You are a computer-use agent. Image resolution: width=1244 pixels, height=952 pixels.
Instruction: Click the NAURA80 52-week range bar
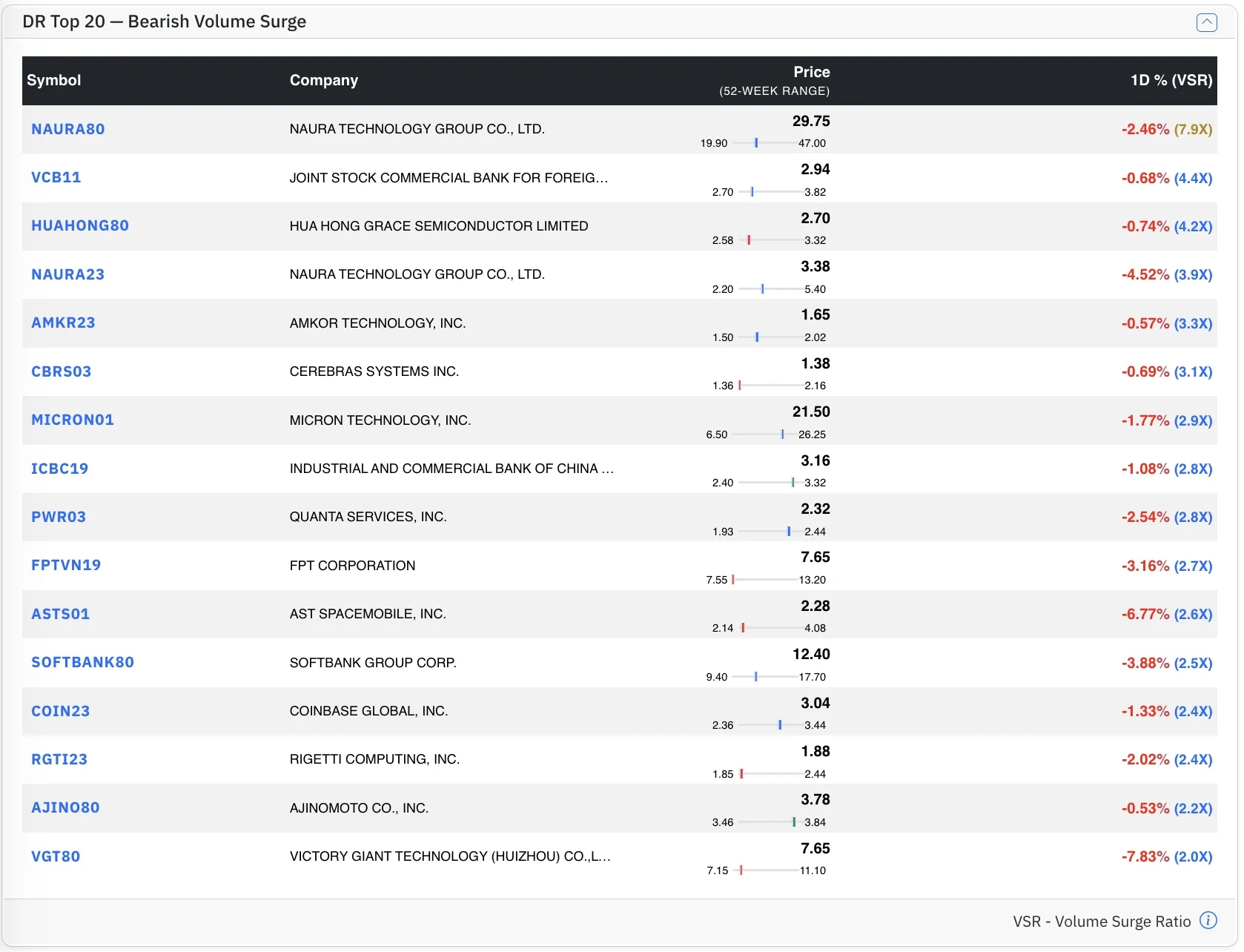(x=764, y=142)
